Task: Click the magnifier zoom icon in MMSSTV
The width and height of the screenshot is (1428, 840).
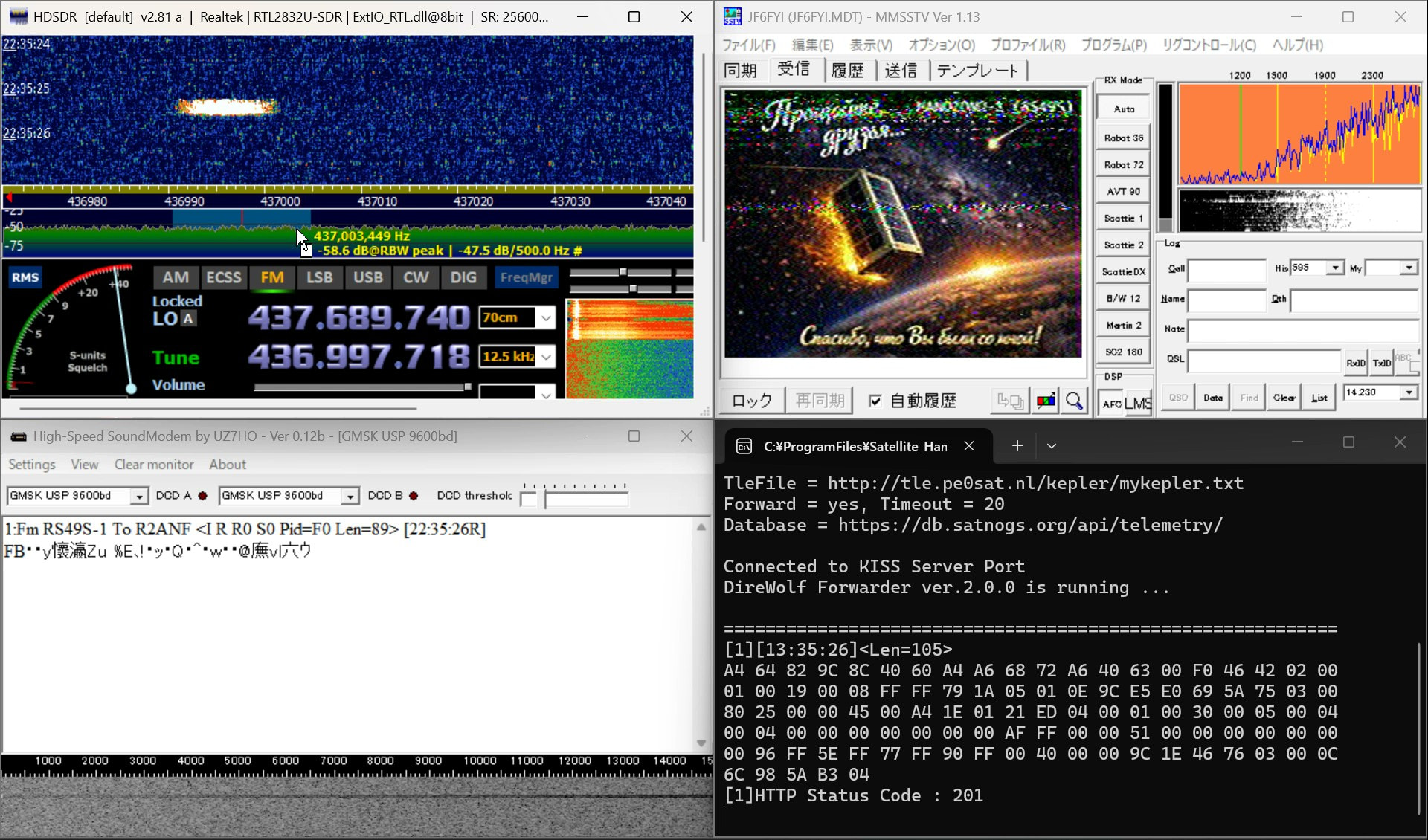Action: 1074,401
